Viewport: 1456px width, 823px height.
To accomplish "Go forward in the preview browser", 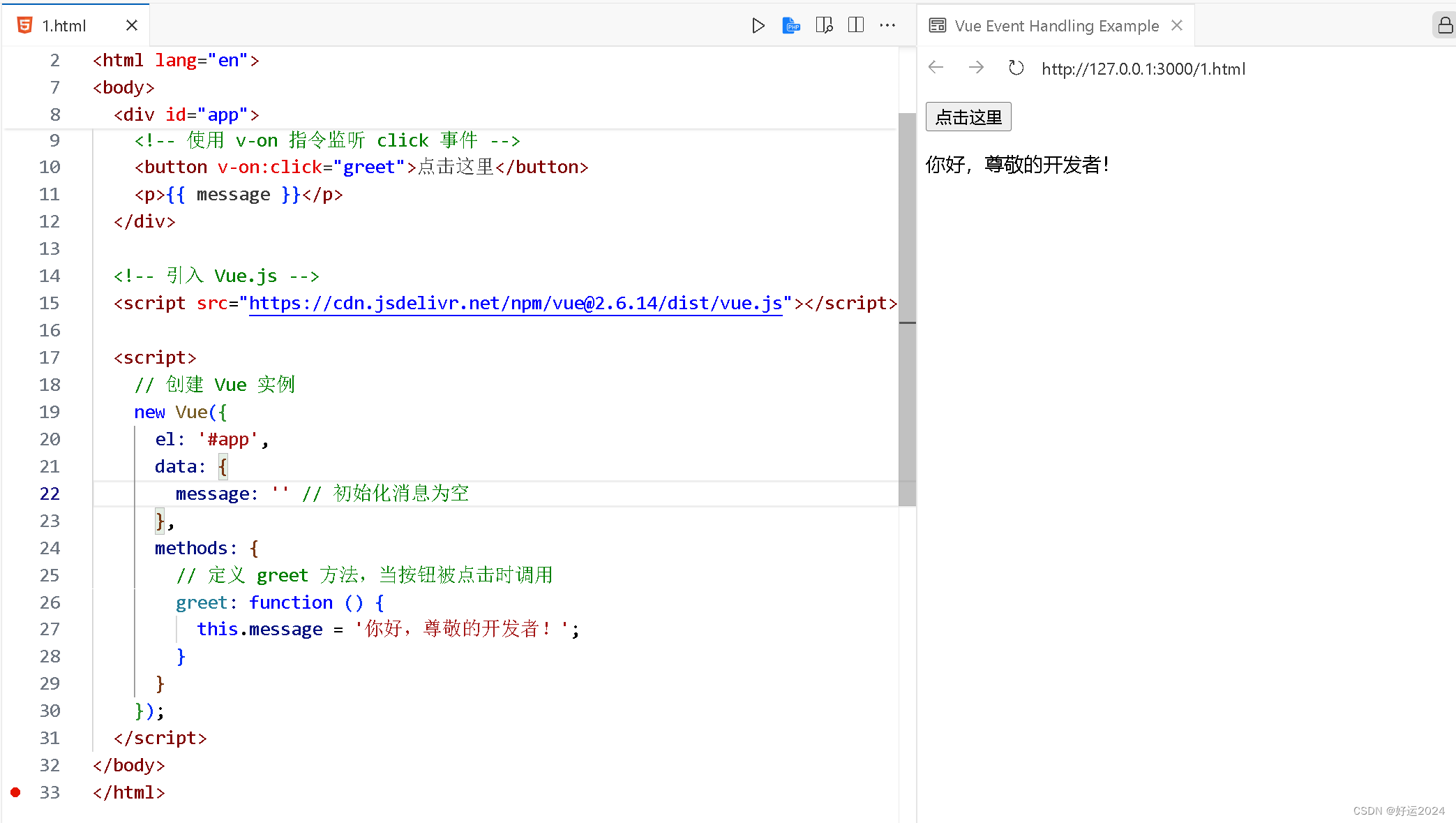I will 976,67.
